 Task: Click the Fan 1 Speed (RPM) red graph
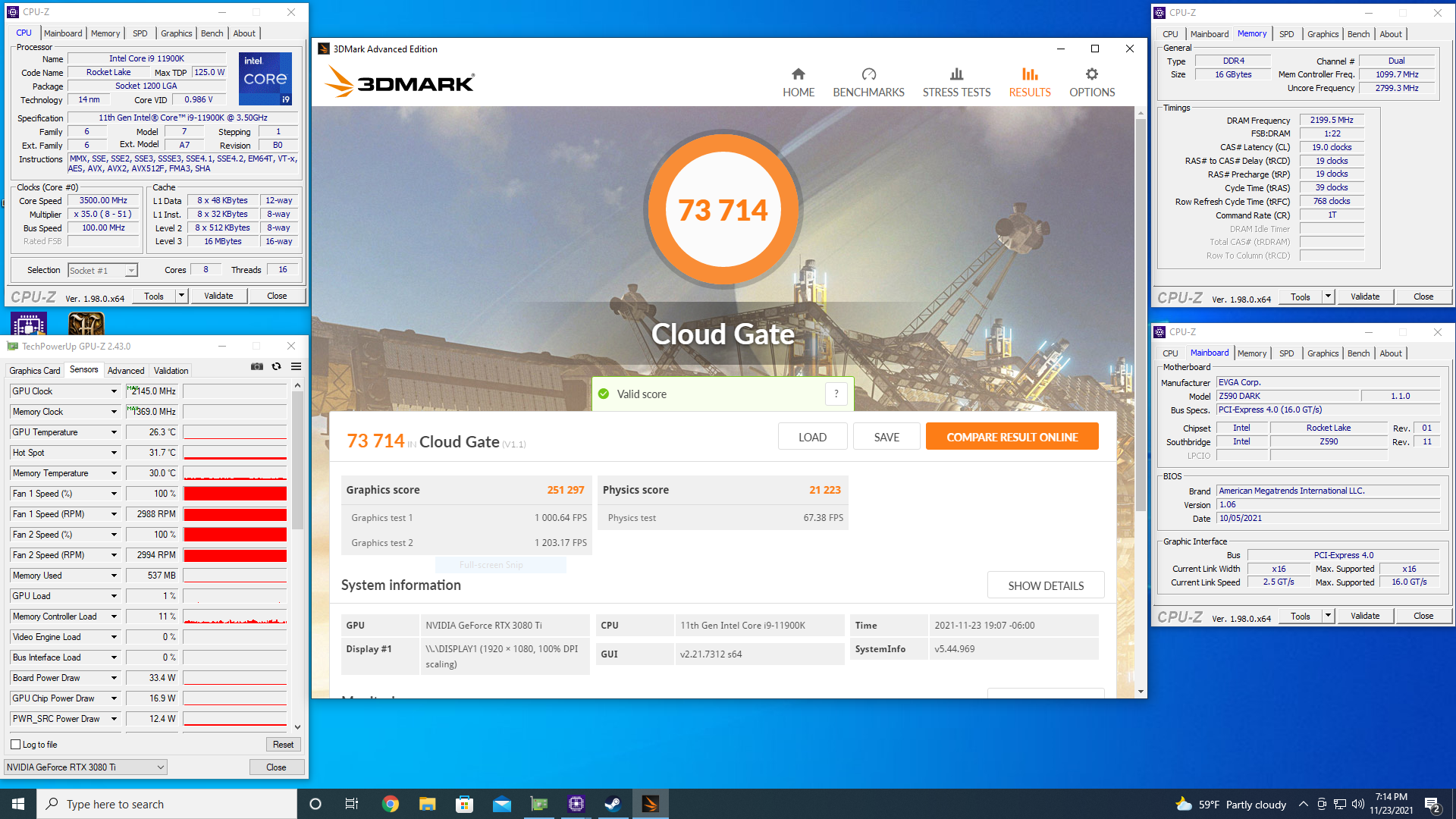click(235, 514)
